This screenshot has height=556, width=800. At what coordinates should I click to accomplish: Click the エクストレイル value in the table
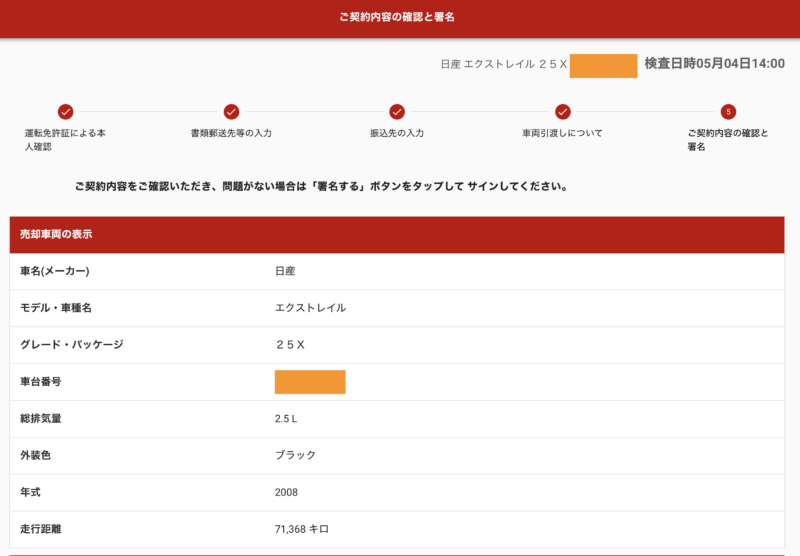click(x=311, y=308)
